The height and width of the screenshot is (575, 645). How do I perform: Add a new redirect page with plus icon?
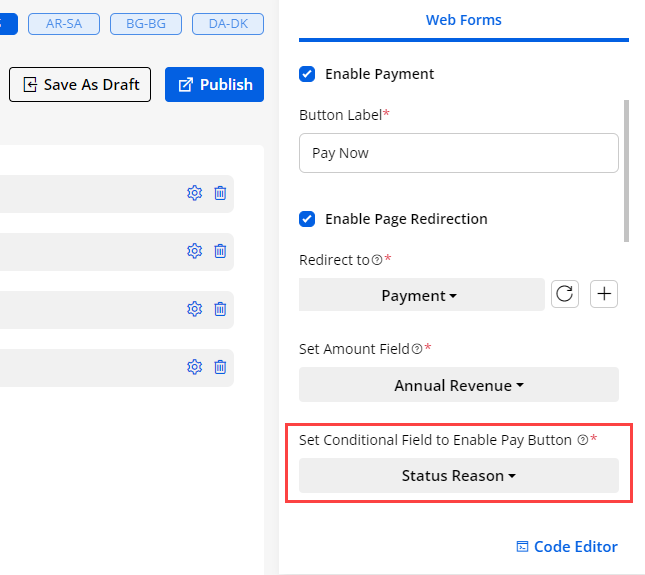(x=605, y=294)
